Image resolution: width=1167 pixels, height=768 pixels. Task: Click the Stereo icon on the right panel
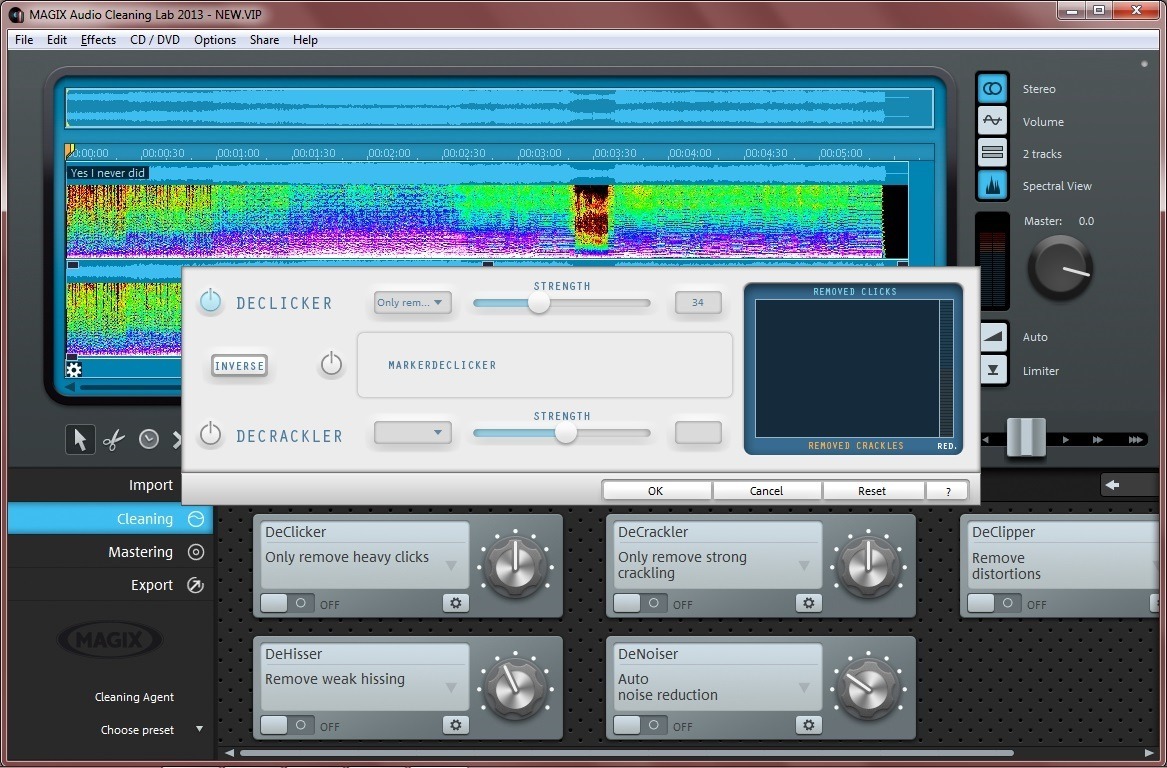(991, 88)
